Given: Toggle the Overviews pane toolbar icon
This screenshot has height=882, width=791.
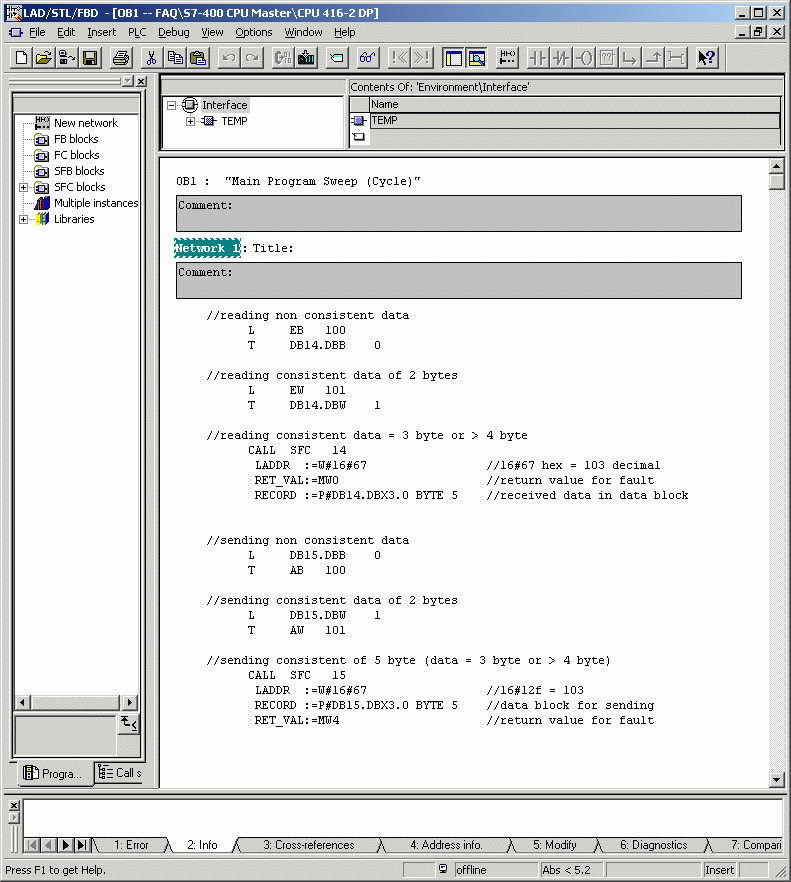Looking at the screenshot, I should coord(453,58).
